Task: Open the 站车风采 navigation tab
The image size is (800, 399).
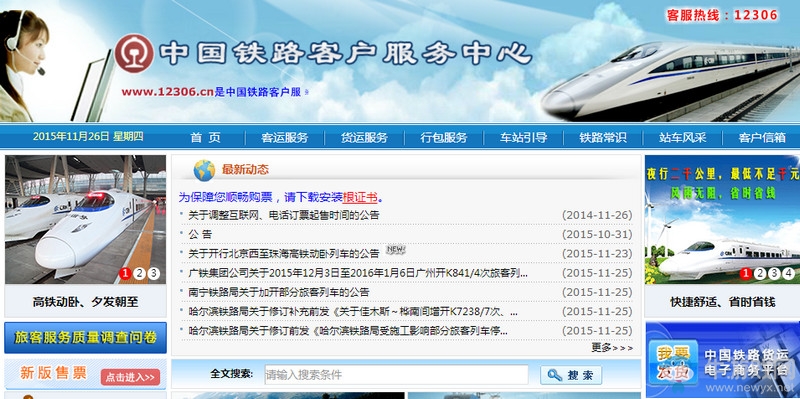Action: (683, 137)
